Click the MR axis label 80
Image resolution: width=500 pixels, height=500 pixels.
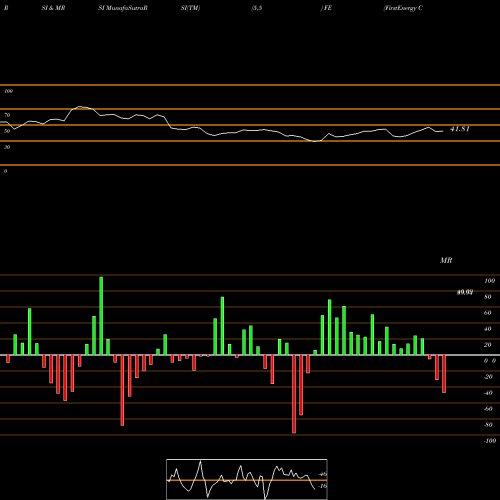488,297
